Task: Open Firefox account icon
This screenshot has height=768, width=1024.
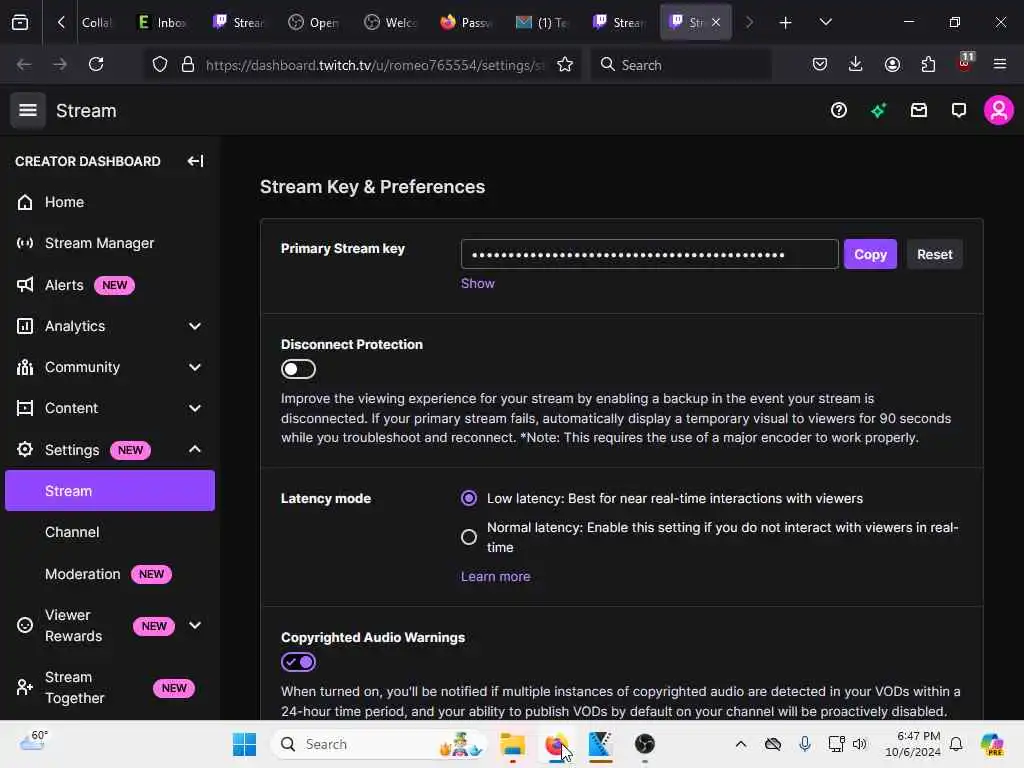Action: (892, 64)
